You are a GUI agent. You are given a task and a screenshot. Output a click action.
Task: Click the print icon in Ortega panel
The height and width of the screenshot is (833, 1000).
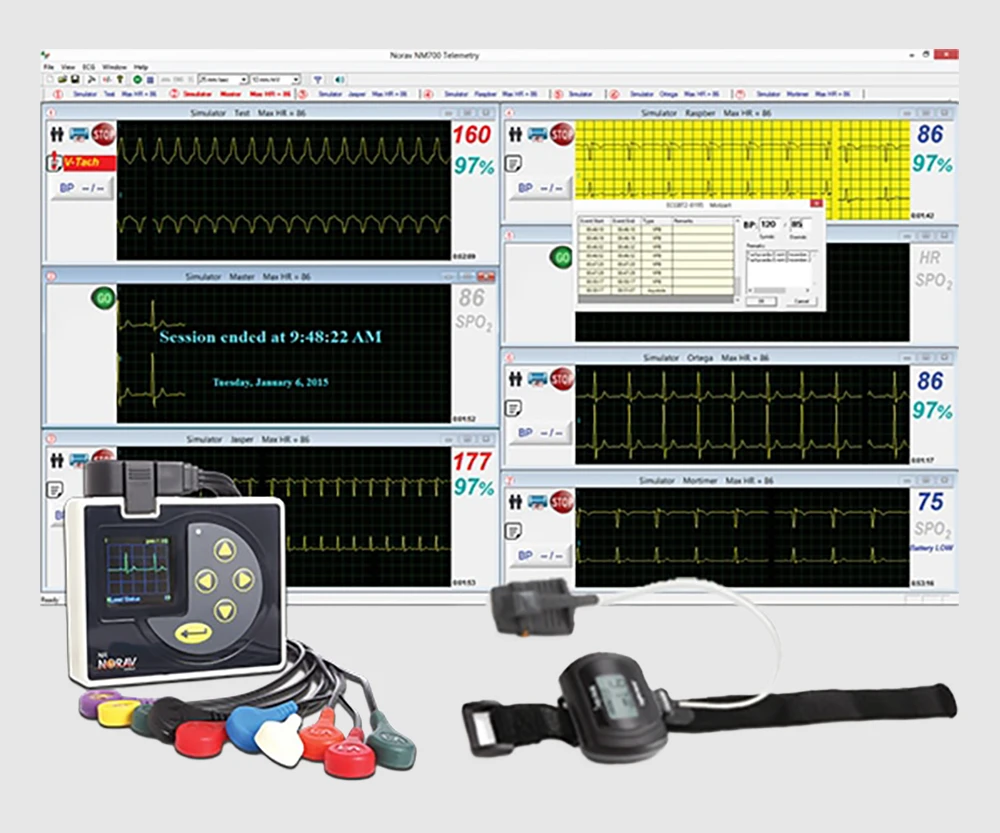538,379
